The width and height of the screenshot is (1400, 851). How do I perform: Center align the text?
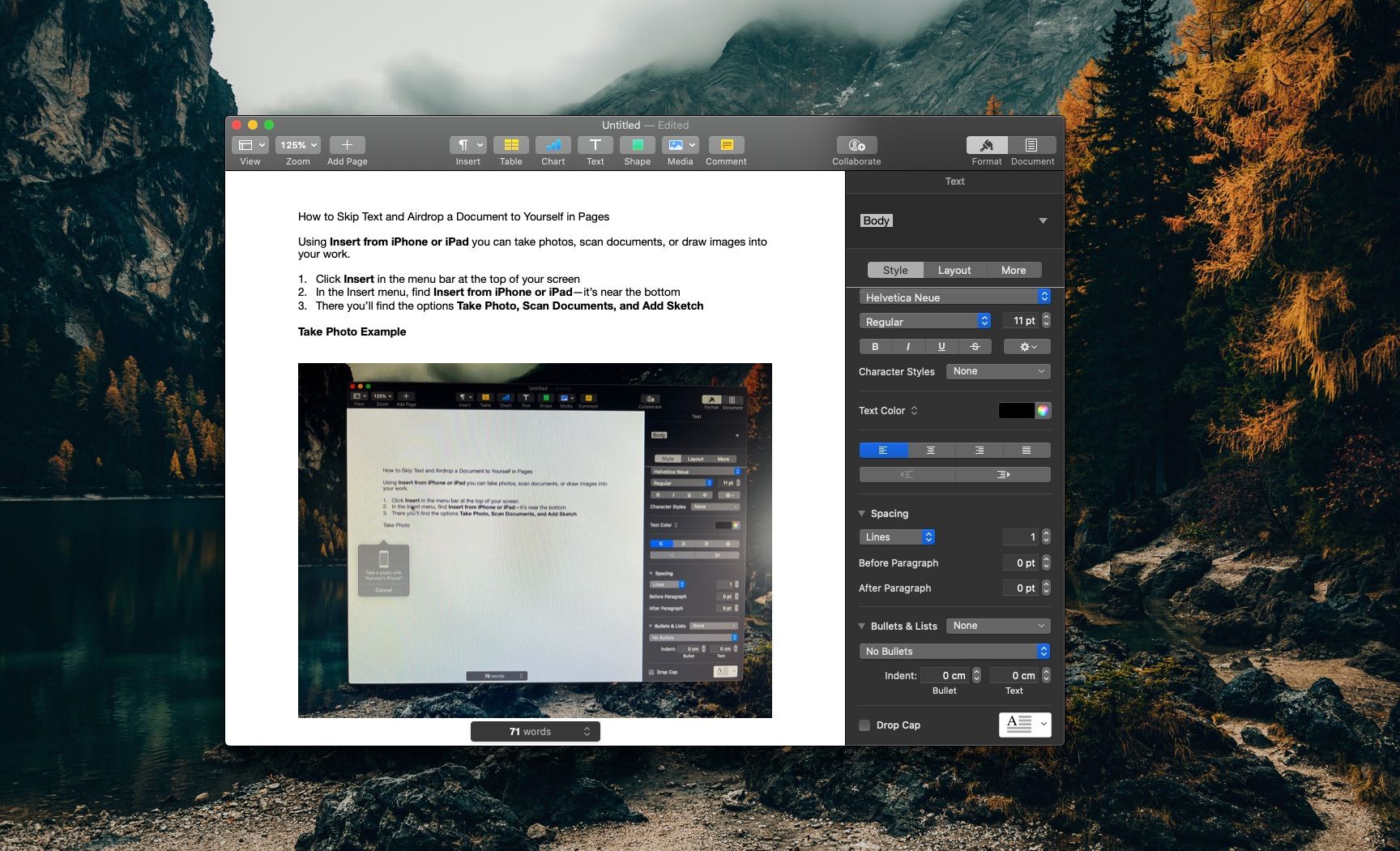[931, 450]
